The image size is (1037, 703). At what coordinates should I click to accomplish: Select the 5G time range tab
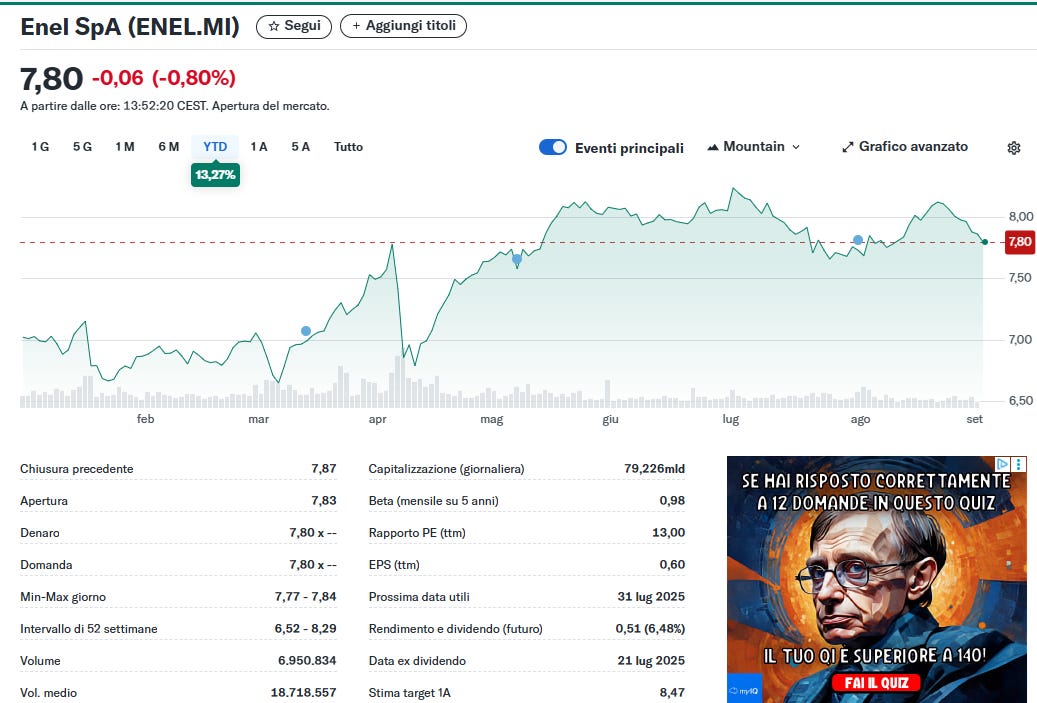[x=82, y=147]
